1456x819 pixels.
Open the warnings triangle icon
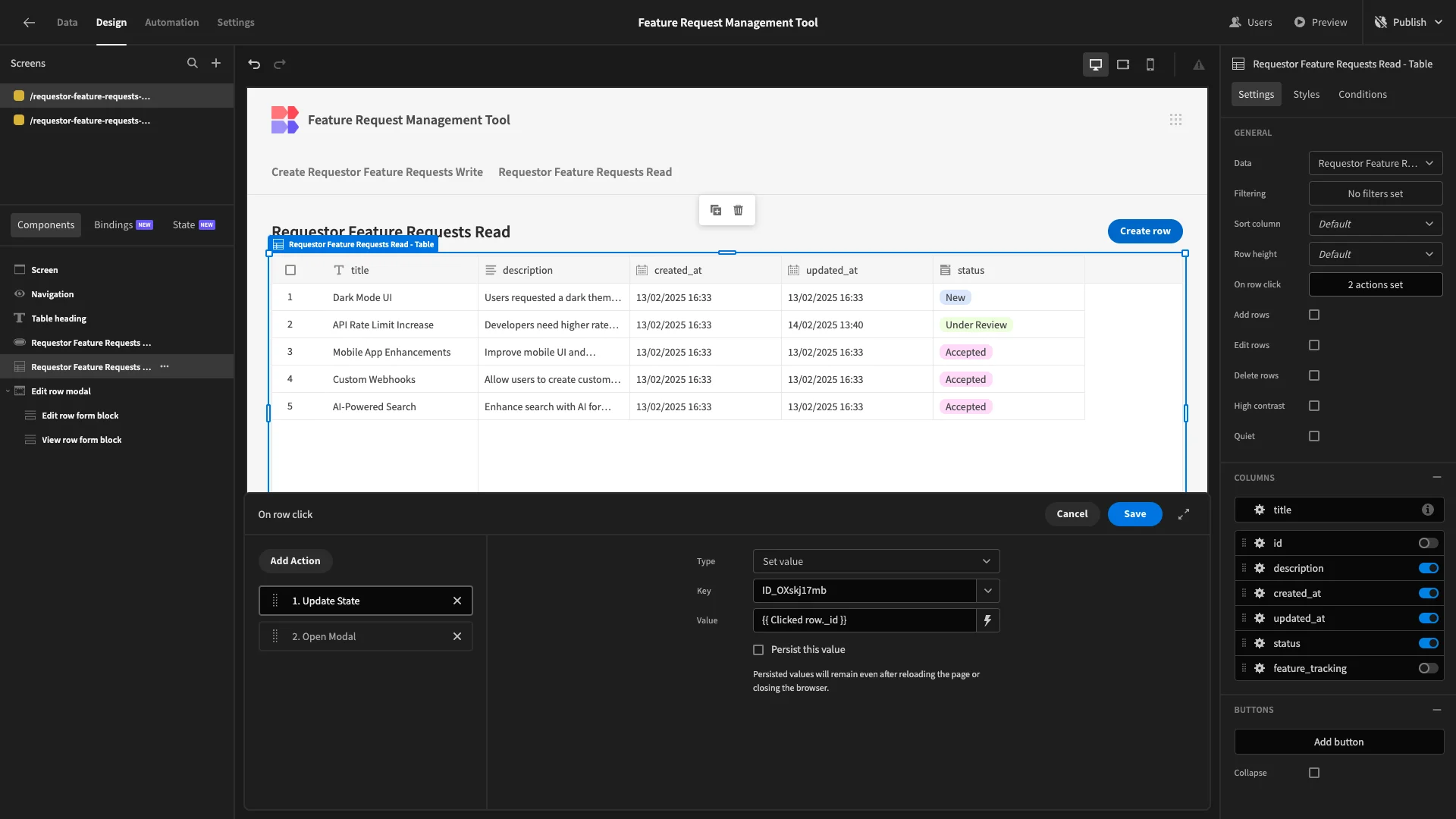pos(1199,65)
